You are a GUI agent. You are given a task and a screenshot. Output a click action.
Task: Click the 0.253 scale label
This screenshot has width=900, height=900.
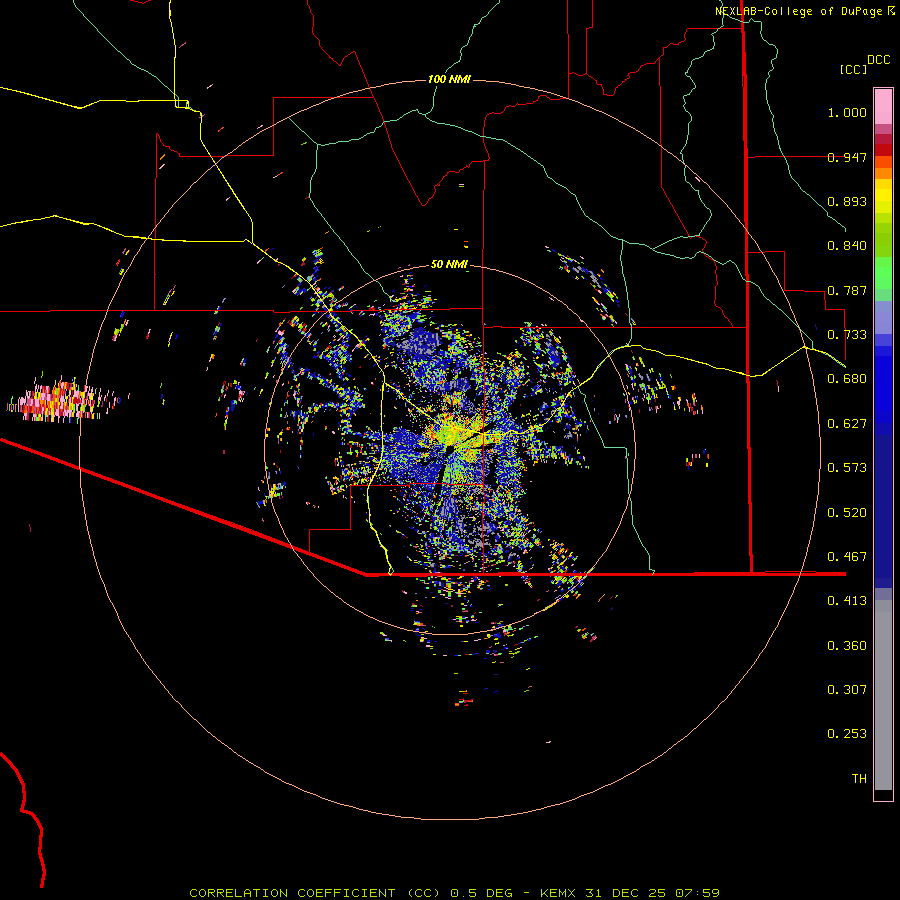coord(847,734)
